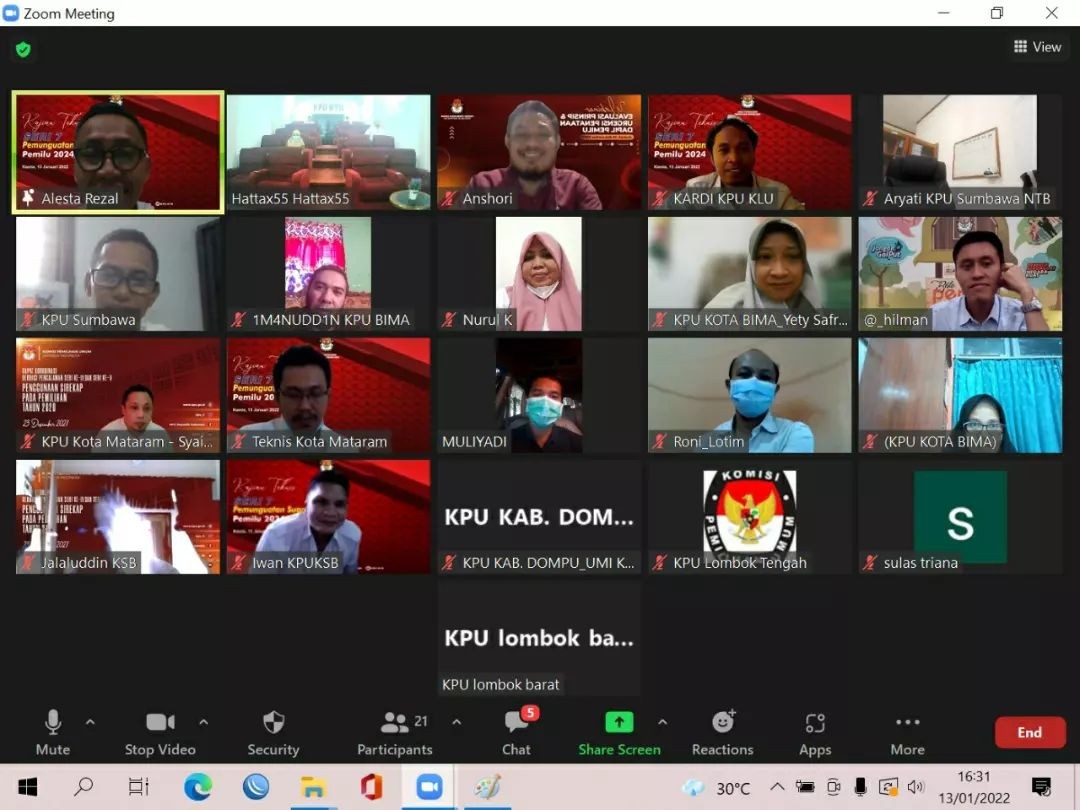Click the red End meeting button
The width and height of the screenshot is (1080, 810).
click(x=1029, y=732)
